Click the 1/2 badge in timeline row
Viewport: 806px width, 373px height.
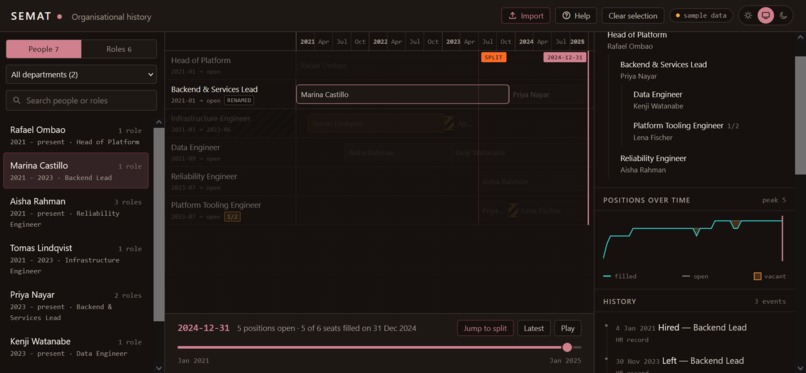coord(232,217)
